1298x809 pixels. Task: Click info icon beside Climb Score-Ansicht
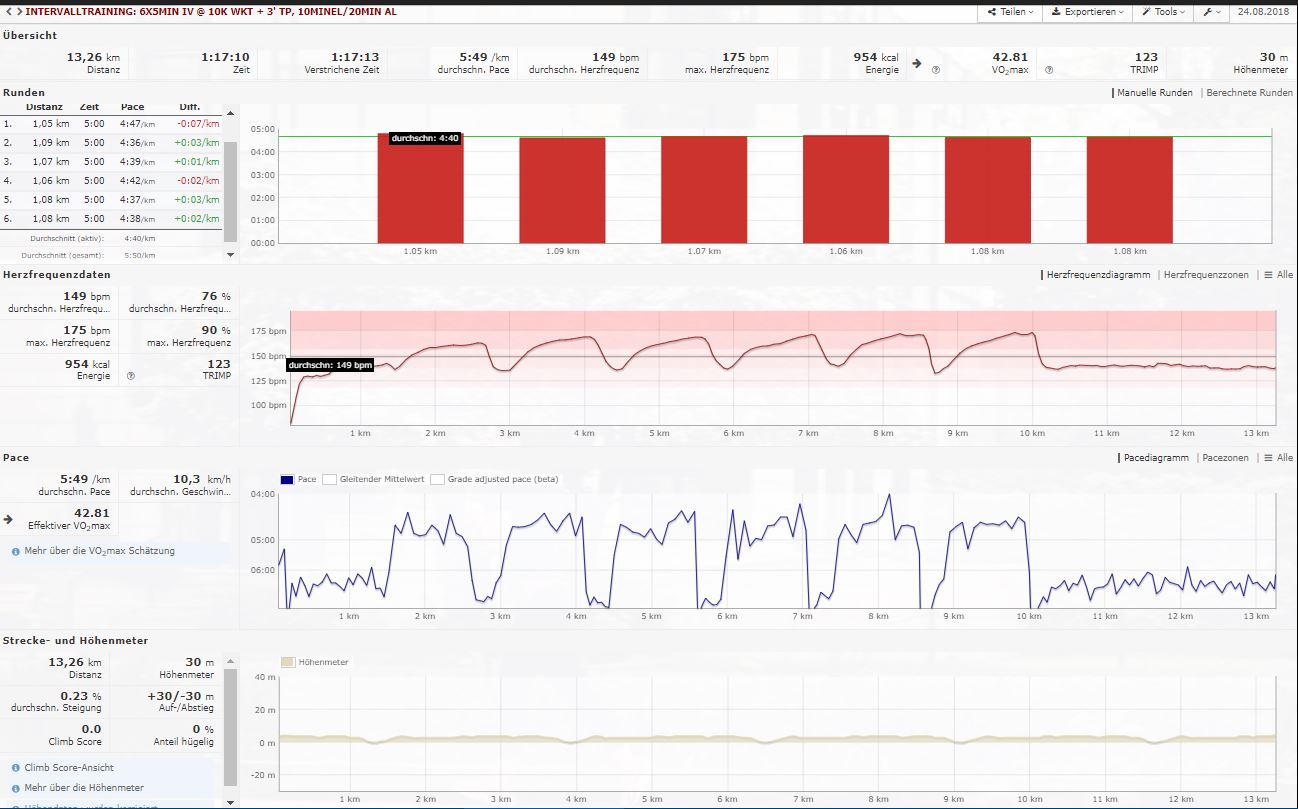point(16,767)
